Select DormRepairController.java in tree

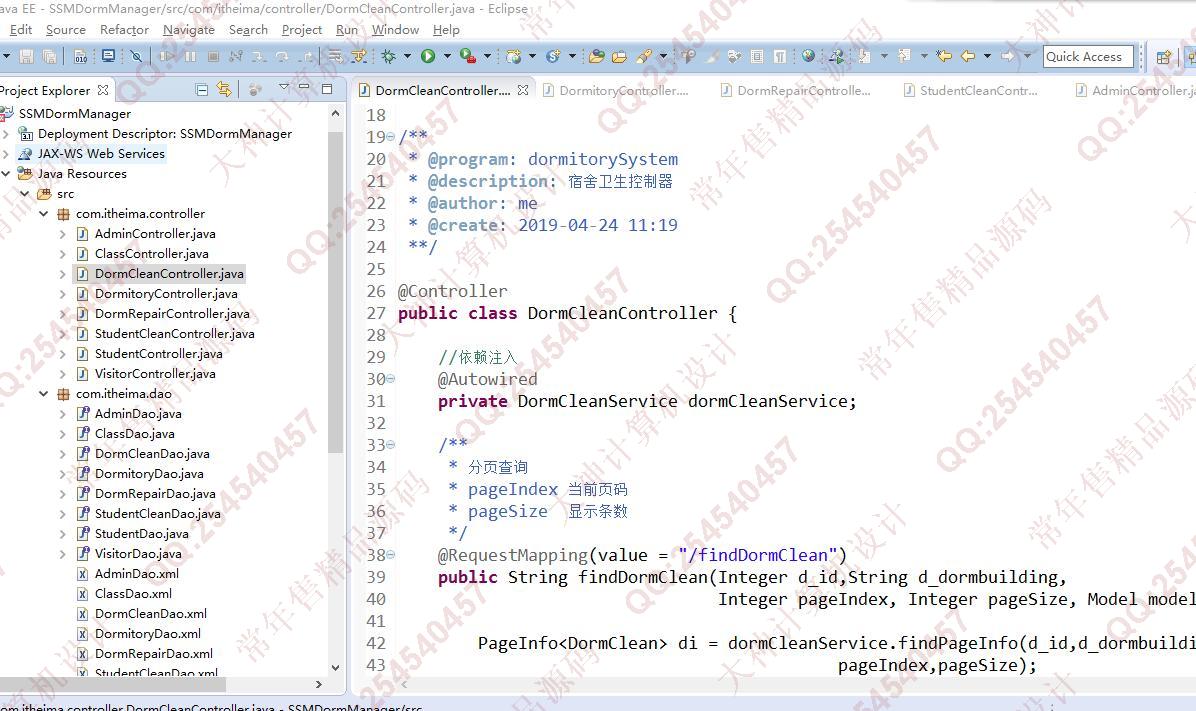(x=172, y=314)
